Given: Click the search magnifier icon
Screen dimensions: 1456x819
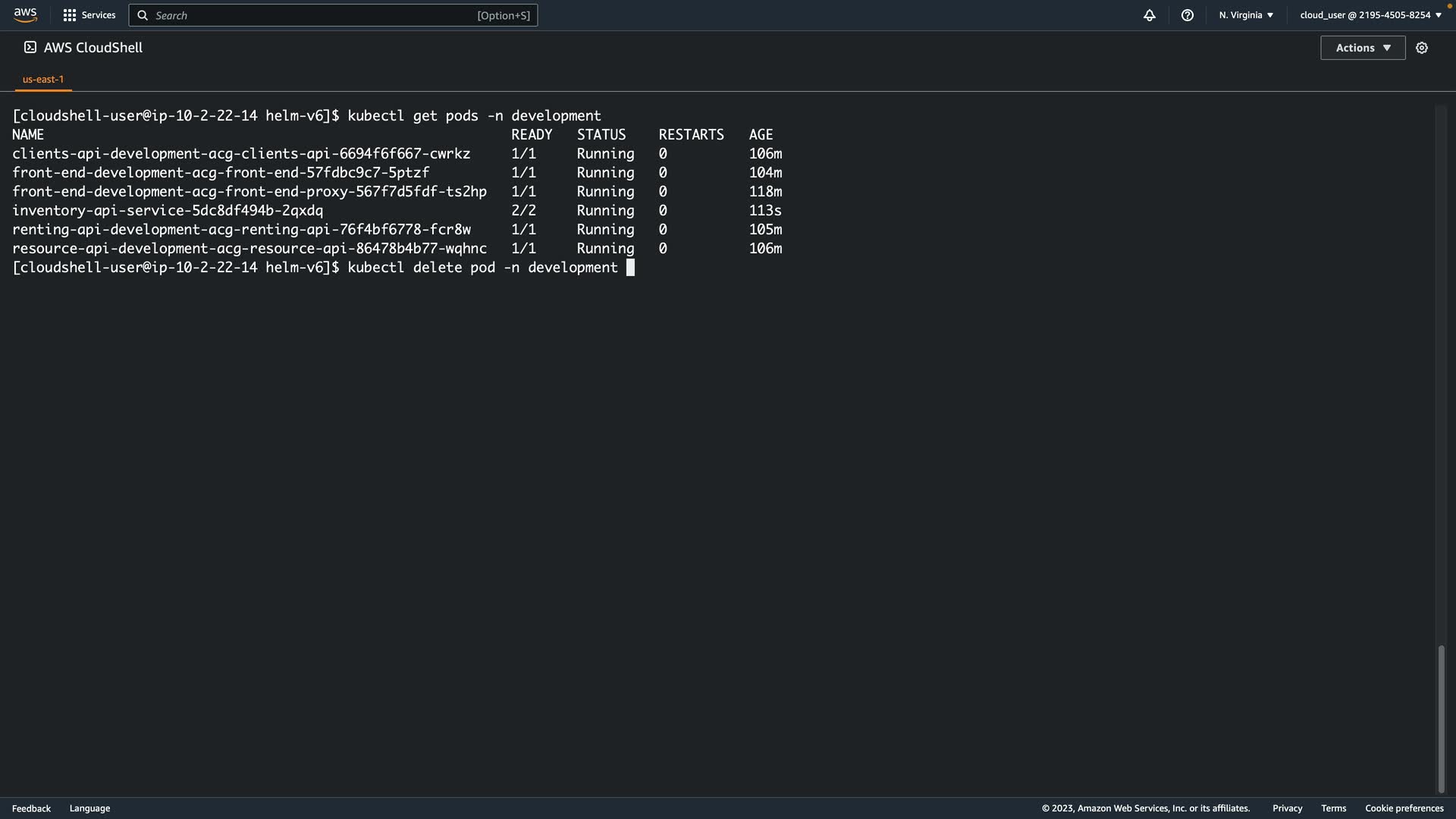Looking at the screenshot, I should 143,15.
